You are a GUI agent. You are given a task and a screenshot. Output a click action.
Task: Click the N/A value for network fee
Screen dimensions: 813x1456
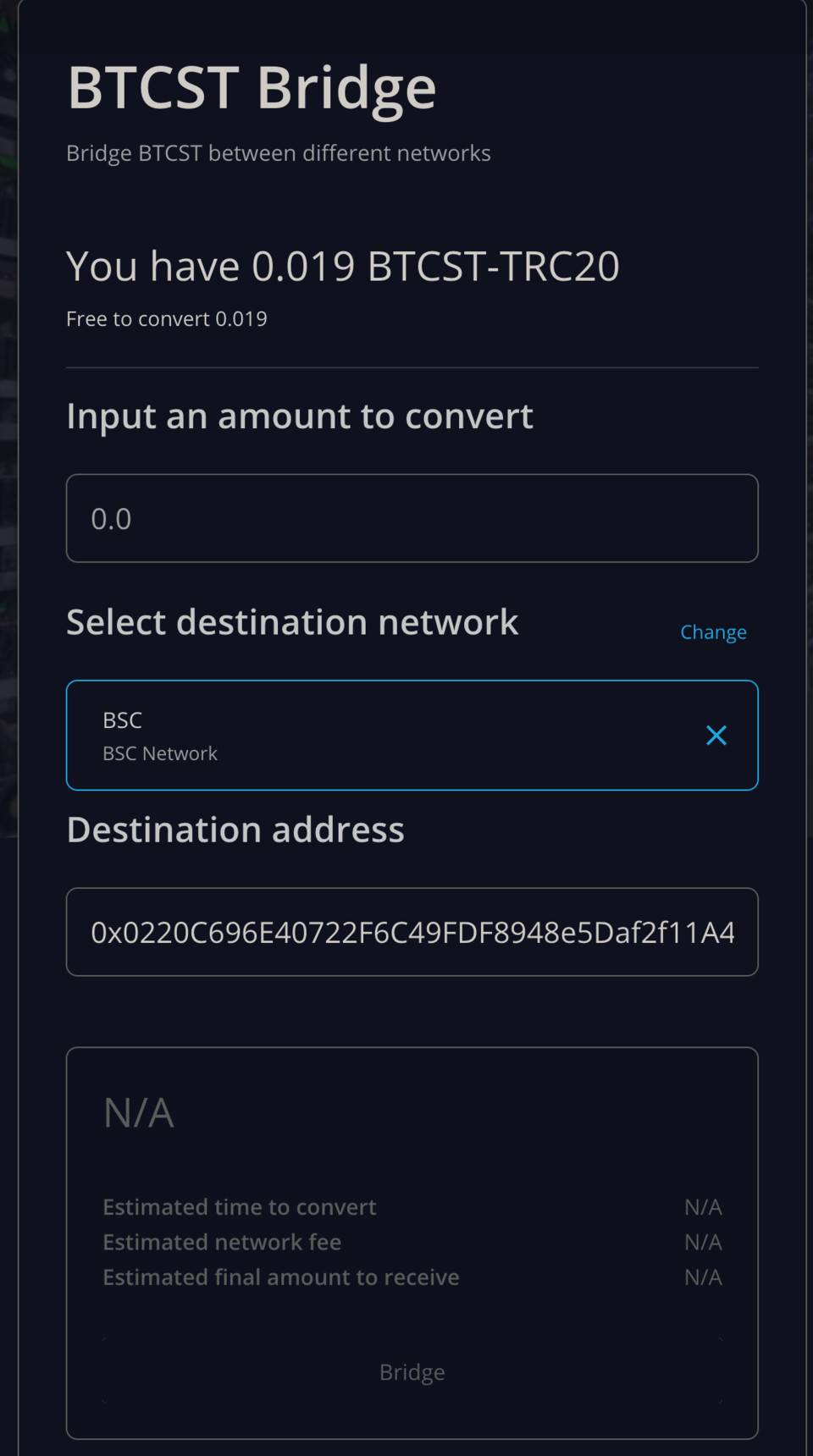(x=702, y=1242)
